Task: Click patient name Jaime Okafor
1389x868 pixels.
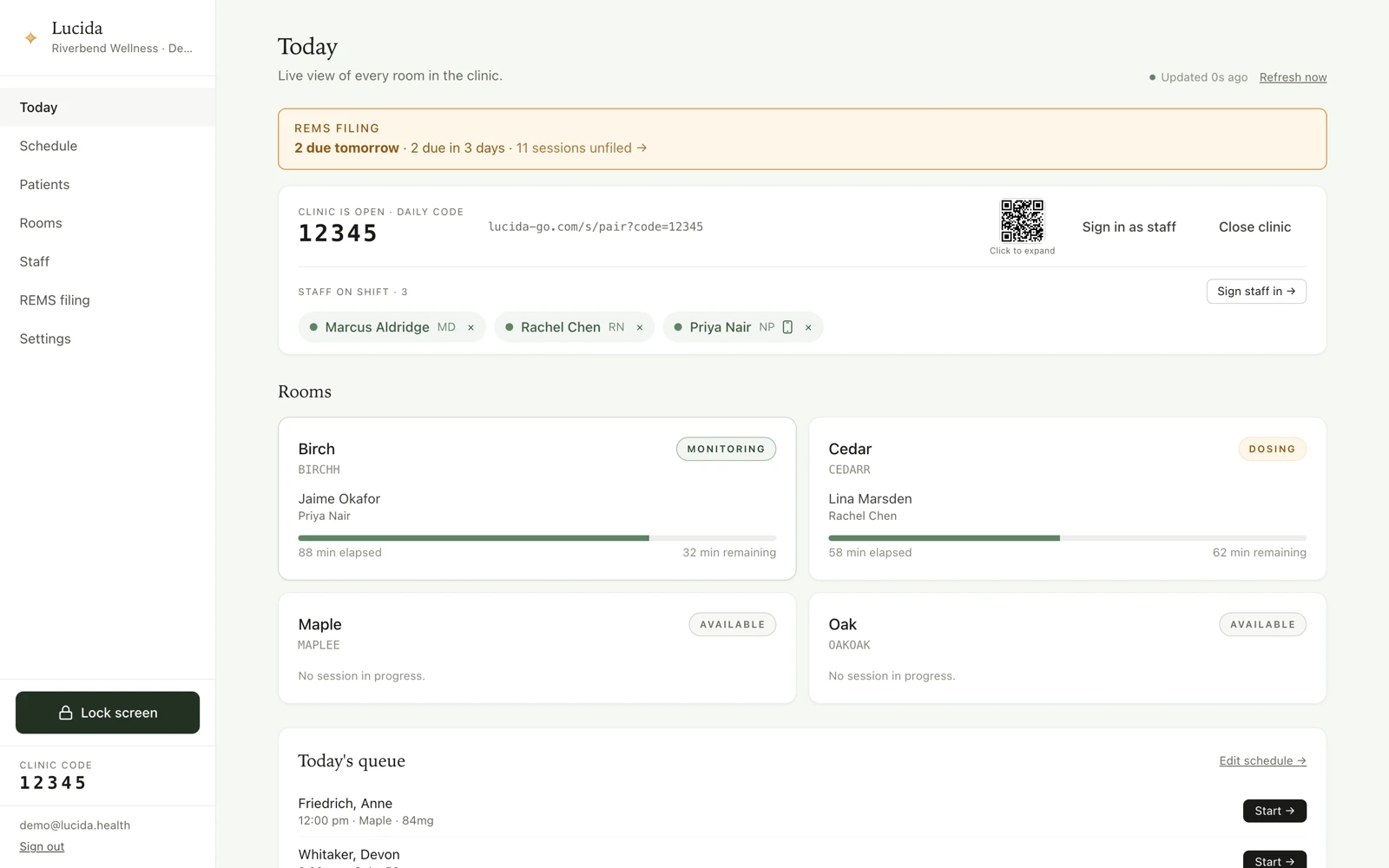Action: [x=339, y=498]
